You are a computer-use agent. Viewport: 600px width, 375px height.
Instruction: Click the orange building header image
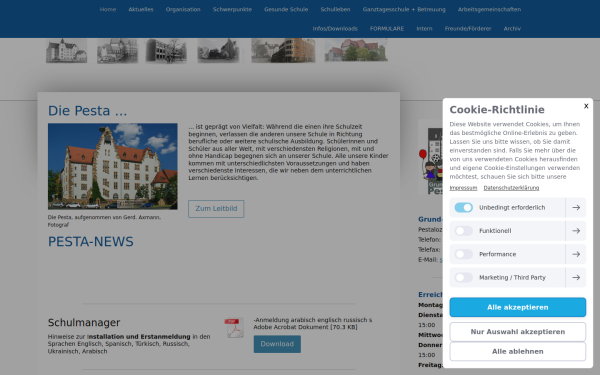coord(283,50)
